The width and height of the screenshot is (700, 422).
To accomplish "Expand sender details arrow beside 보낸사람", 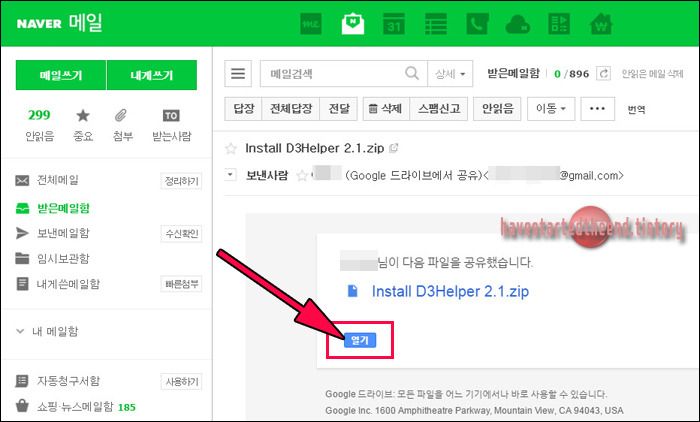I will [x=230, y=175].
